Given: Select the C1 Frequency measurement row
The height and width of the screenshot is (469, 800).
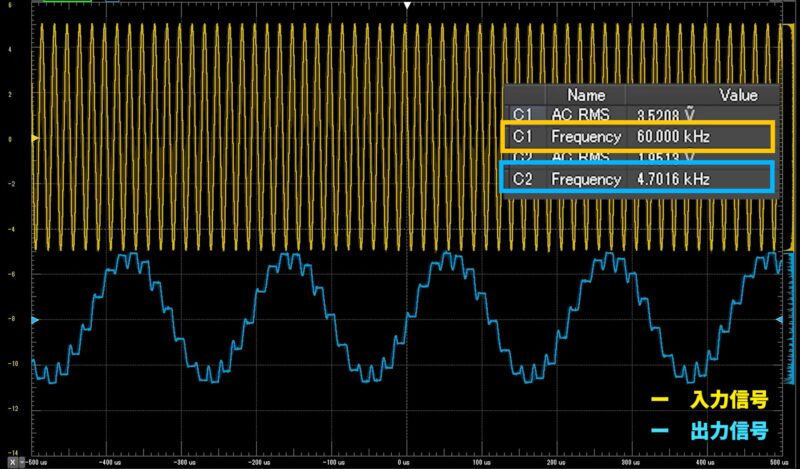Looking at the screenshot, I should tap(636, 136).
